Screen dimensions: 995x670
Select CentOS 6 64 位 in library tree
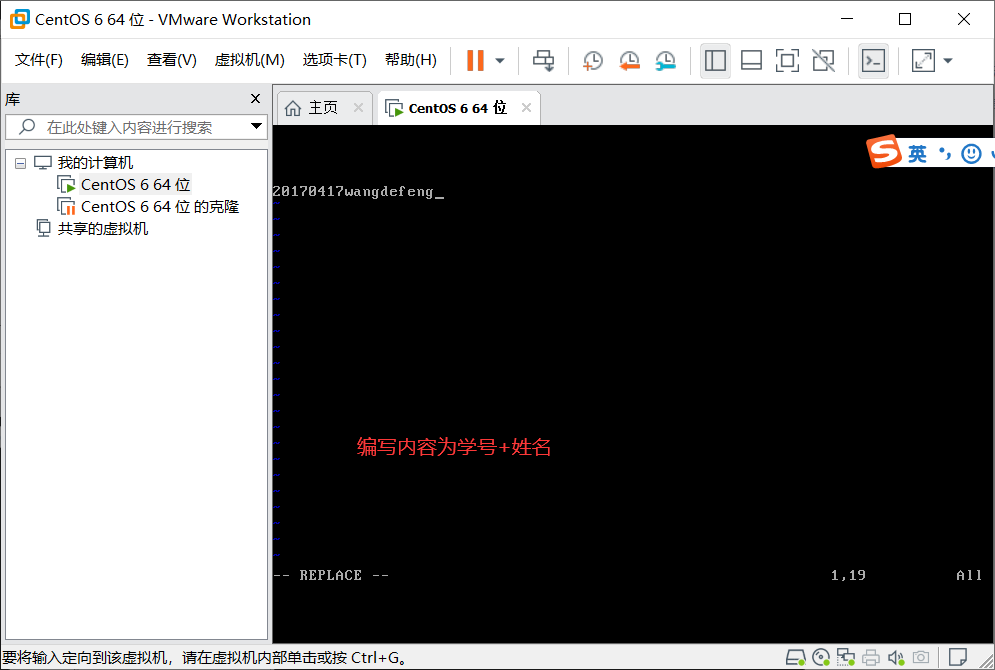coord(135,185)
